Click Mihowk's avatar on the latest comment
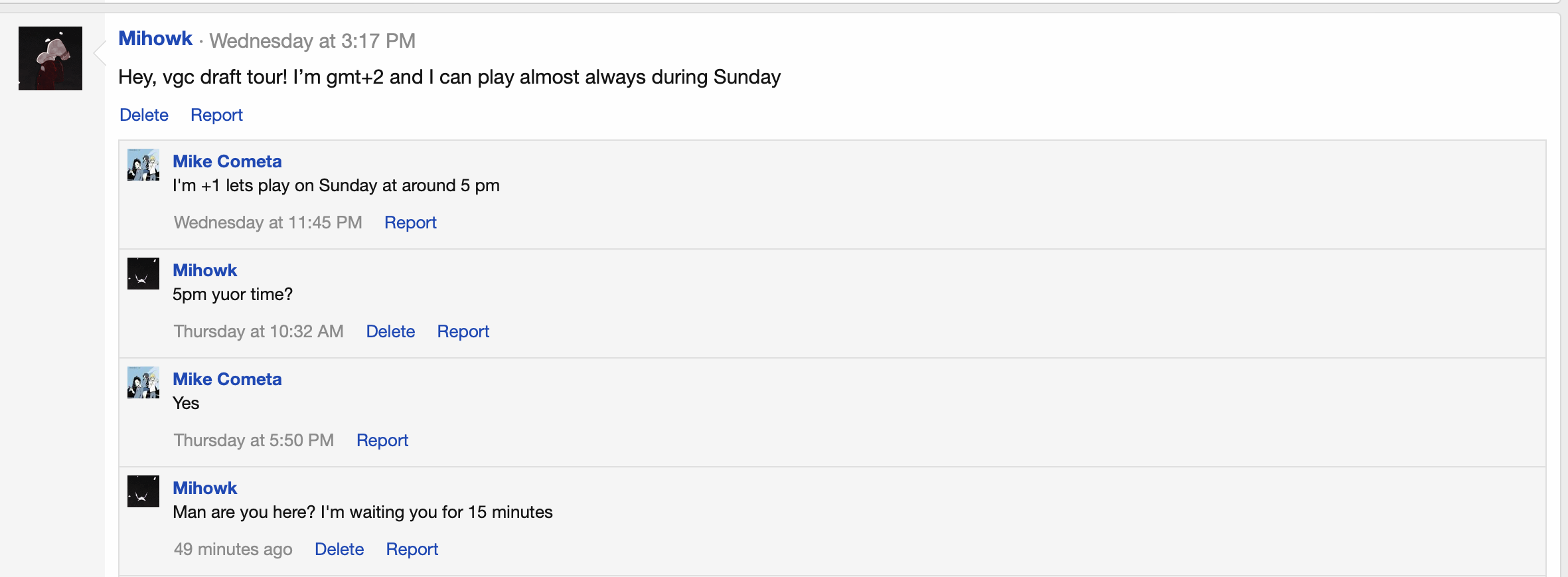1568x577 pixels. click(x=143, y=491)
